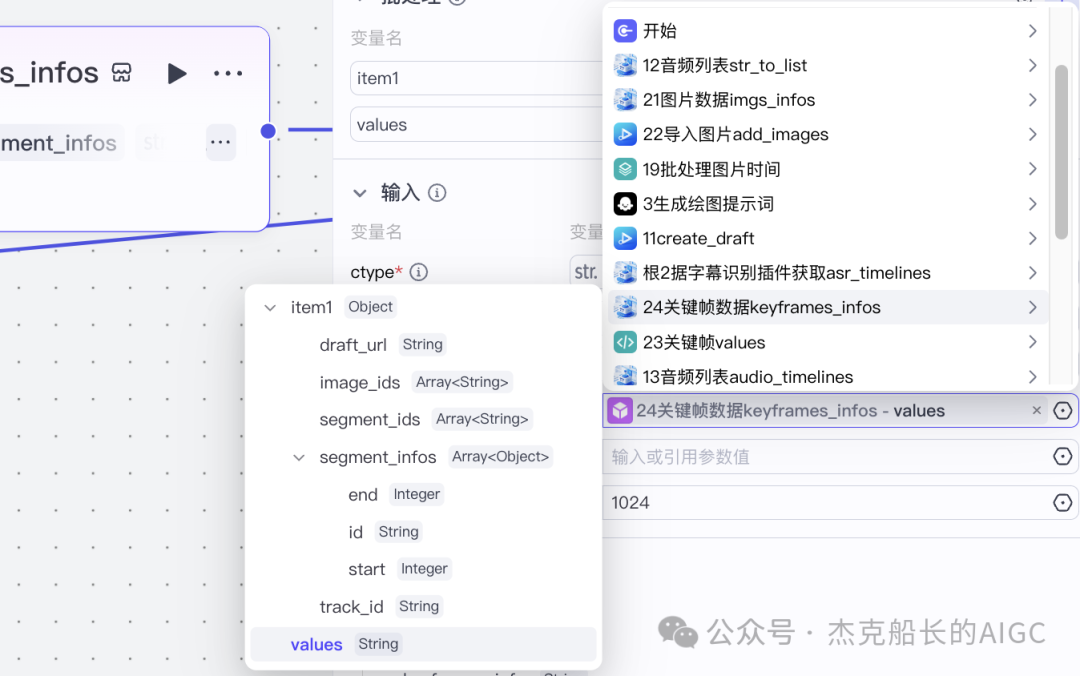Click the 23关键帧values code icon

[x=625, y=342]
